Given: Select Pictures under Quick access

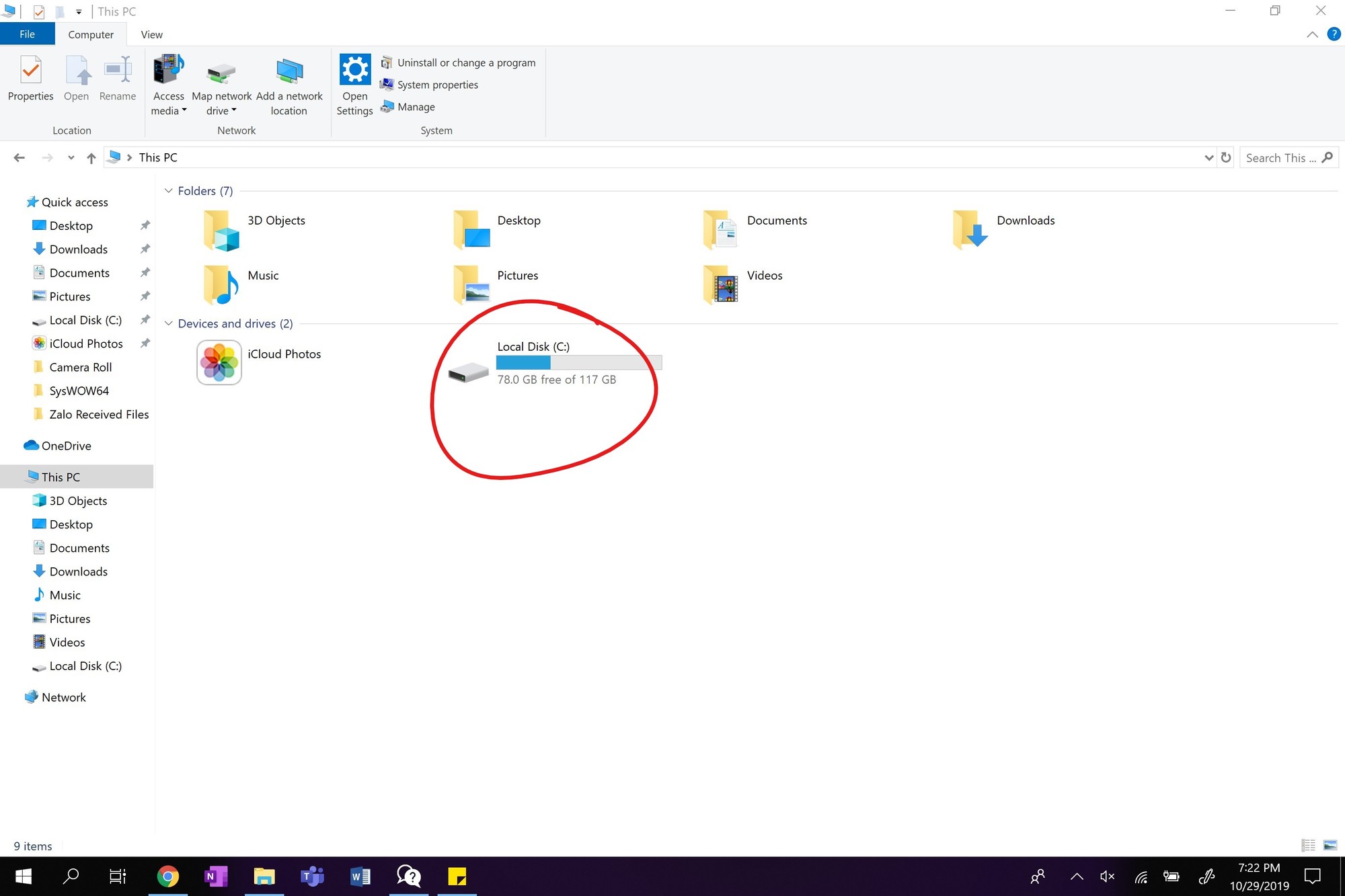Looking at the screenshot, I should 61,296.
